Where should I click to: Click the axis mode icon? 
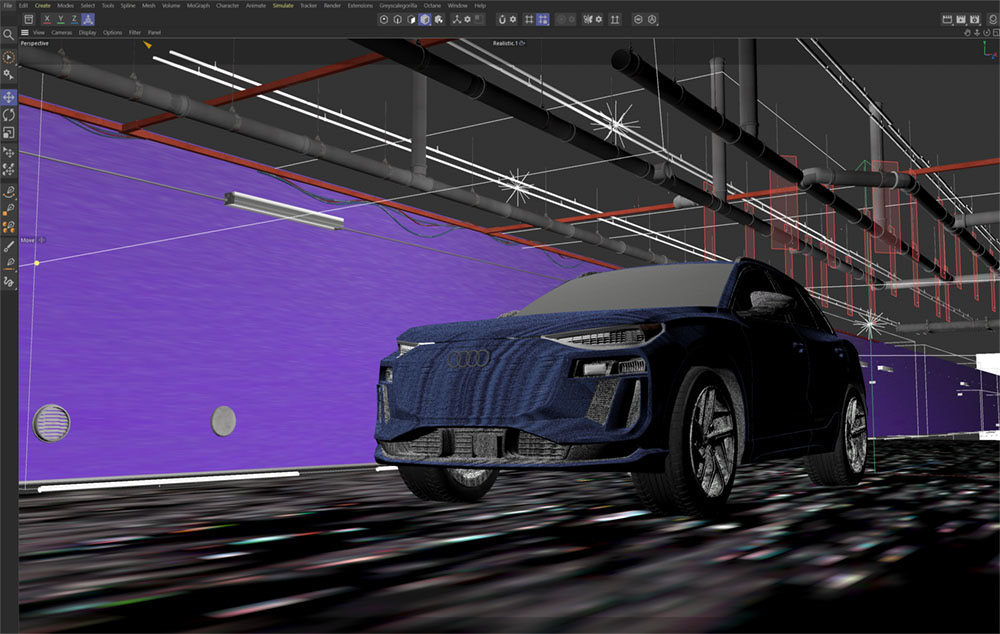tap(457, 20)
